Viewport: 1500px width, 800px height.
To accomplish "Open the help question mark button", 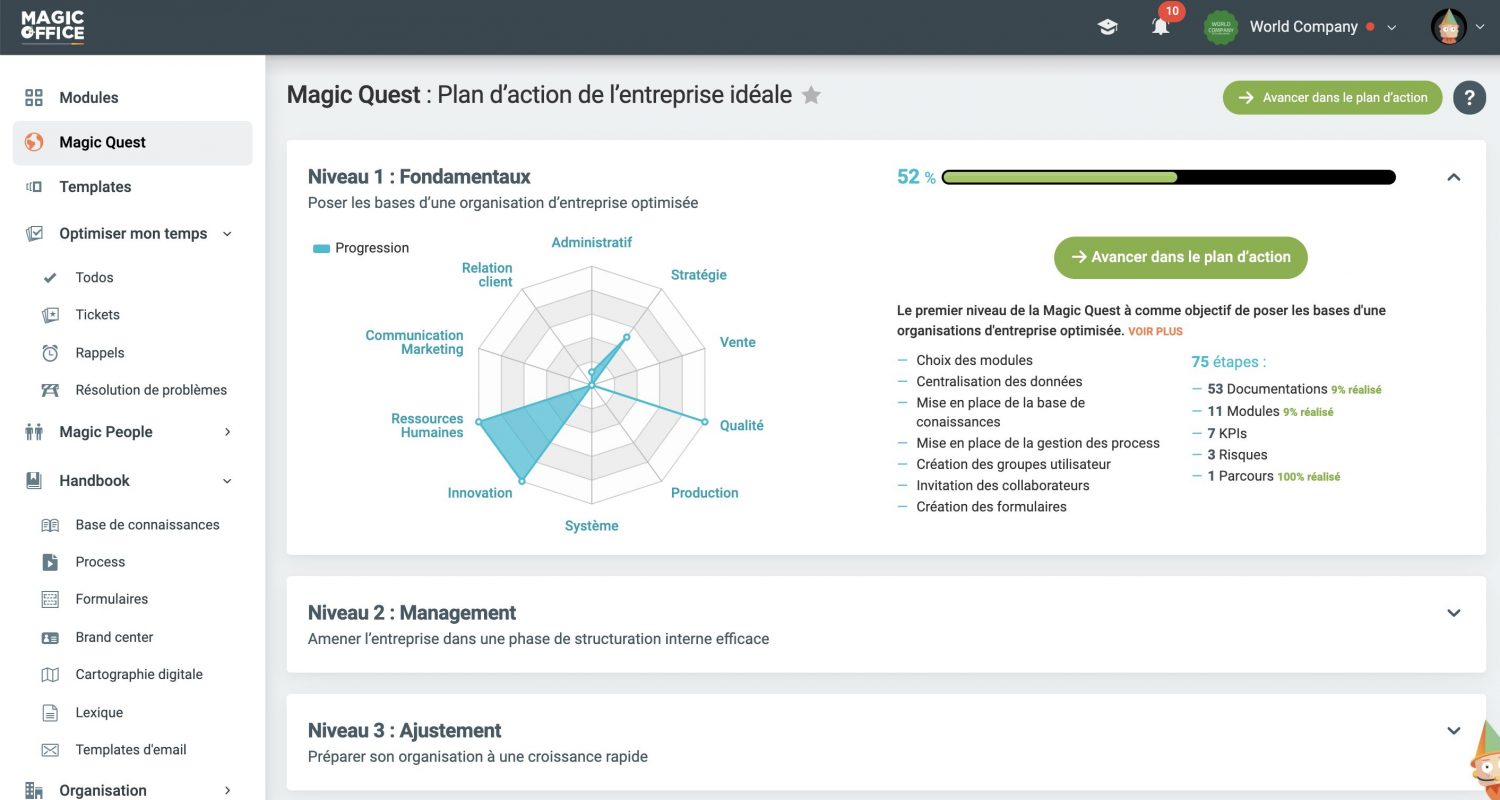I will tap(1469, 98).
